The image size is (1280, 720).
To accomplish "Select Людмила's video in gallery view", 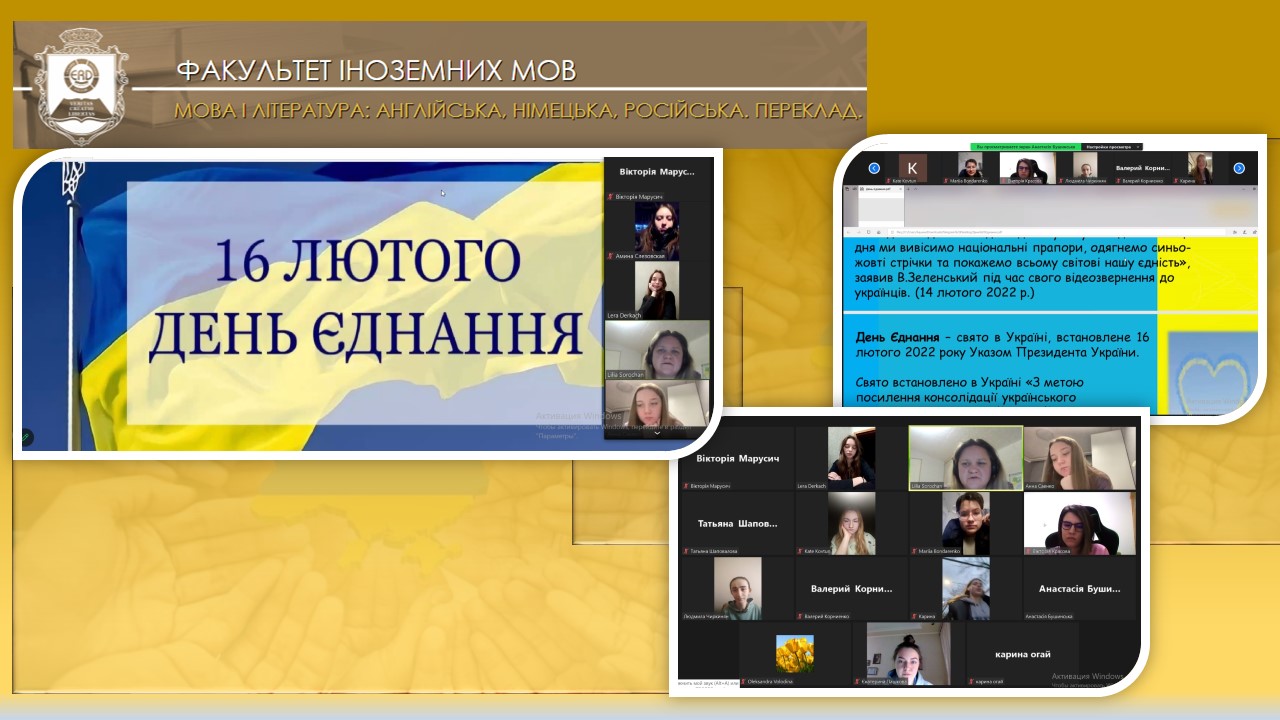I will point(738,588).
